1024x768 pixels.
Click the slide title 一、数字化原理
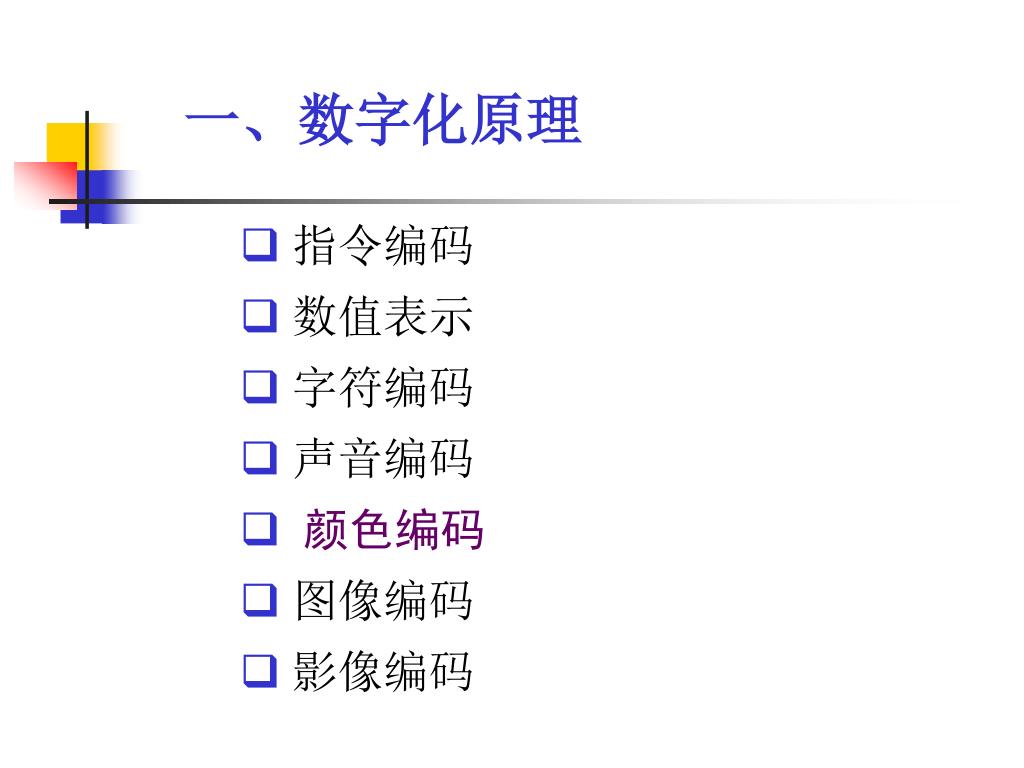(383, 120)
